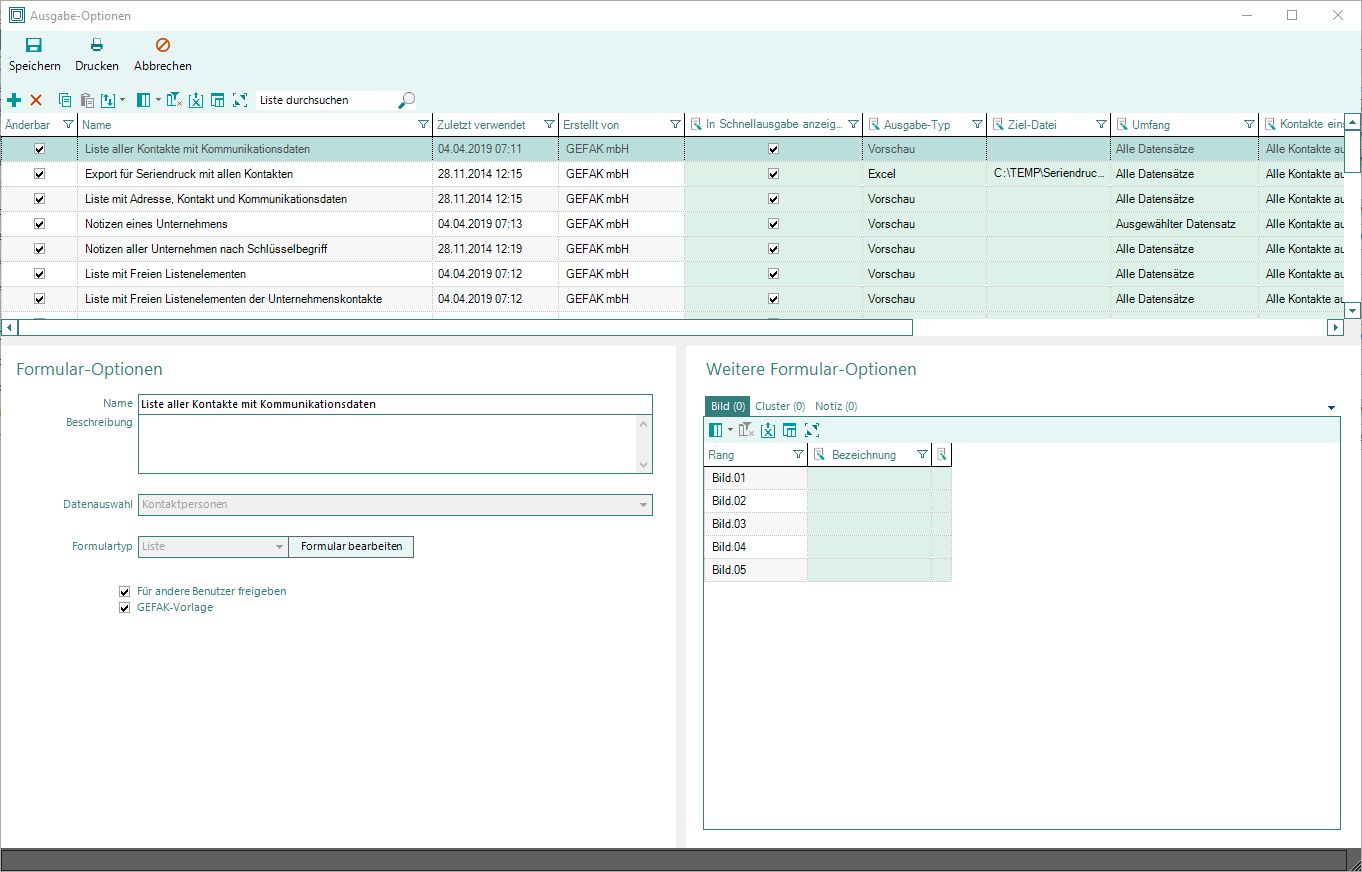Click the magnifier search icon
Image resolution: width=1362 pixels, height=872 pixels.
[x=406, y=100]
